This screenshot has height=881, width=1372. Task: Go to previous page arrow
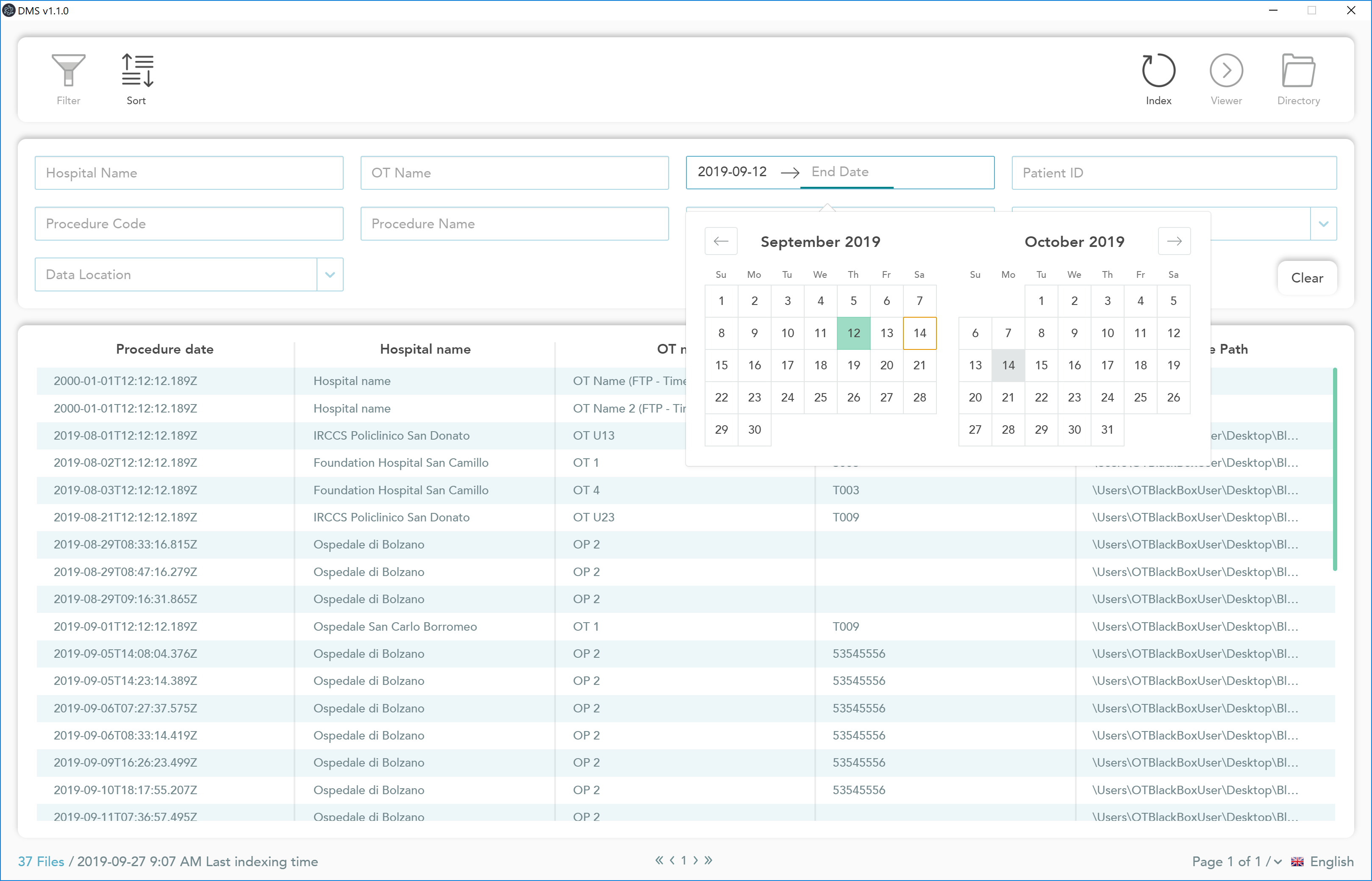point(672,860)
